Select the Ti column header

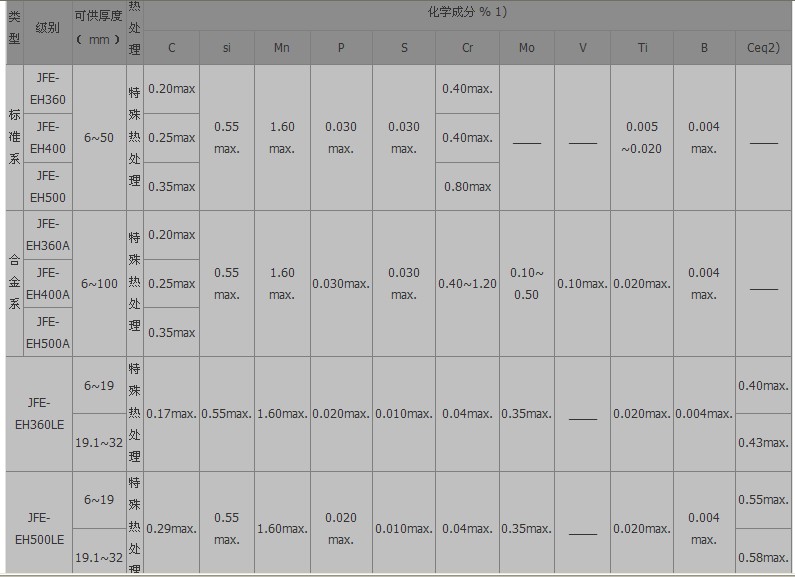click(642, 48)
